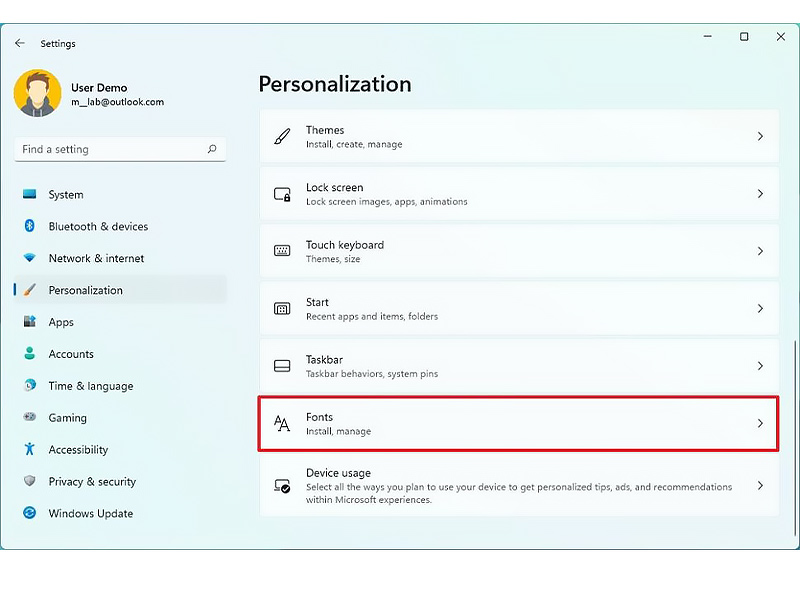Click the Personalization paintbrush sidebar icon
This screenshot has width=800, height=600.
click(30, 290)
